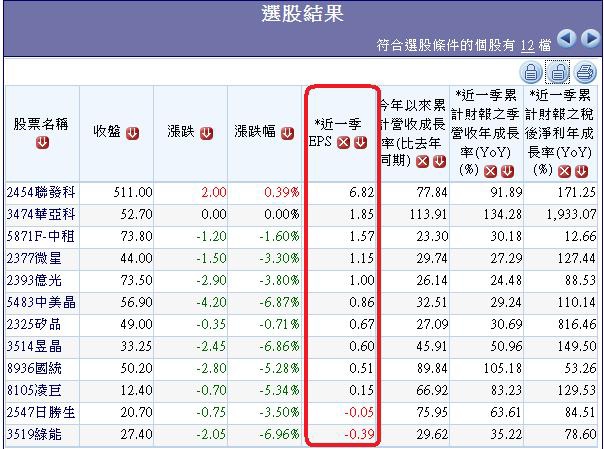Open the 12 matching stocks count link
Viewport: 604px width, 449px height.
click(x=527, y=46)
